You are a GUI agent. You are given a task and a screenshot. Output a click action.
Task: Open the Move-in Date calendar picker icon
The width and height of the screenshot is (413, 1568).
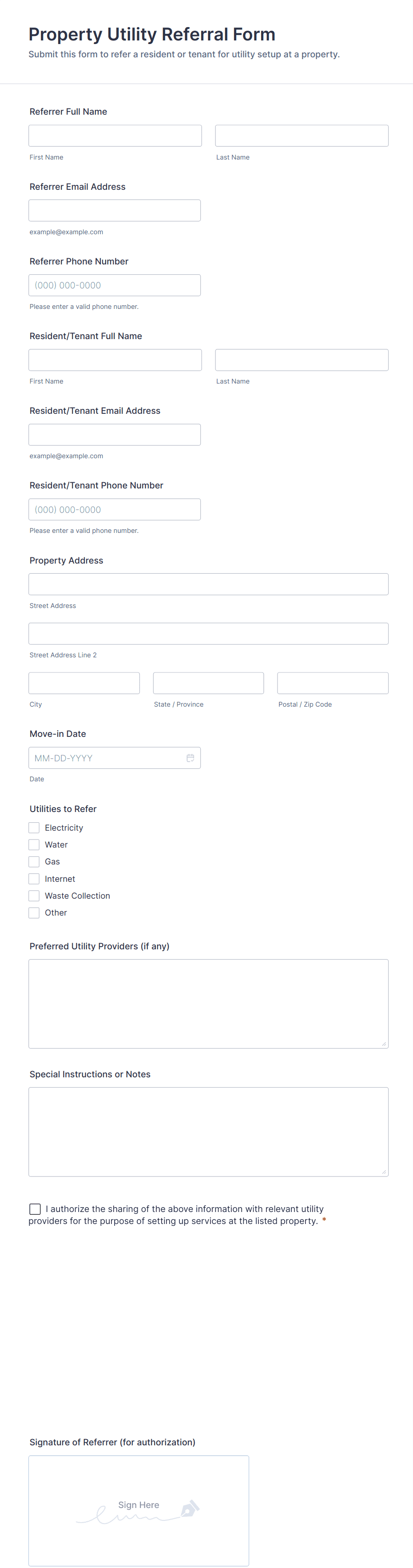190,758
